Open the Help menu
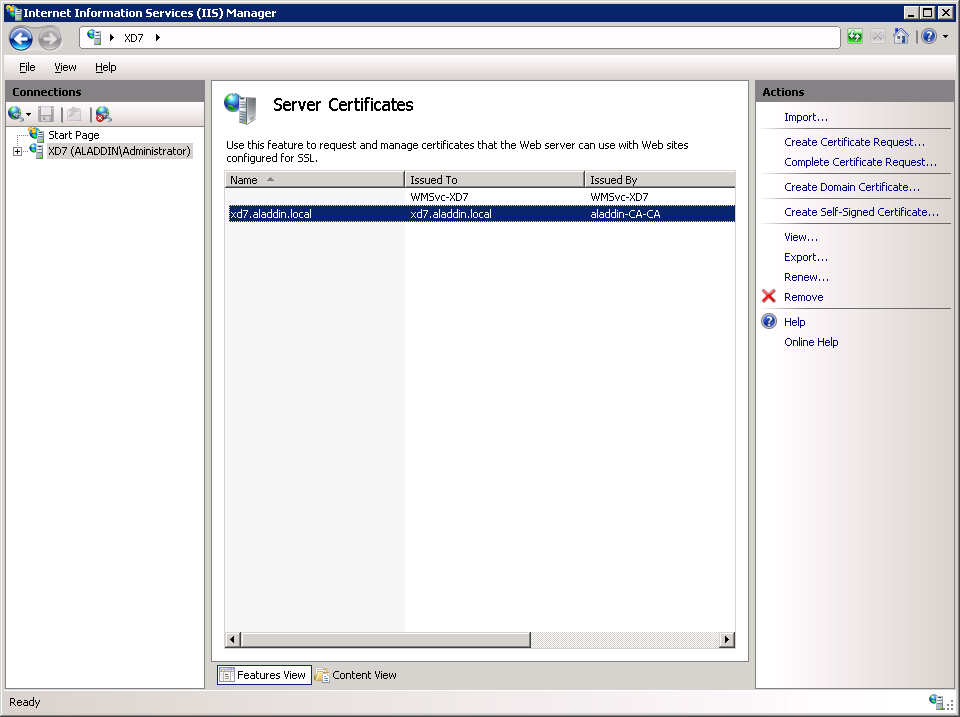The width and height of the screenshot is (960, 717). pos(105,67)
